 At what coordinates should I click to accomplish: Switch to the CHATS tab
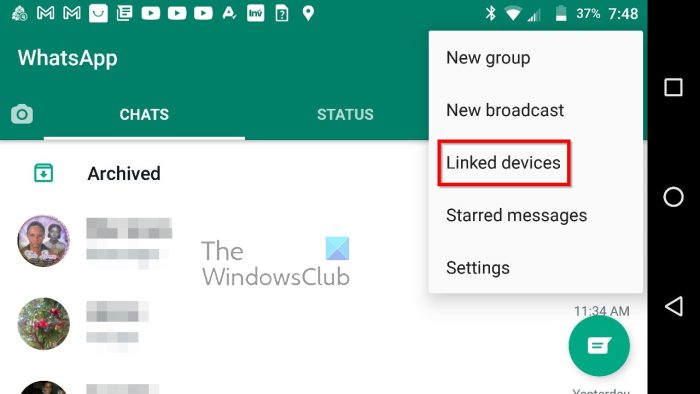(144, 115)
